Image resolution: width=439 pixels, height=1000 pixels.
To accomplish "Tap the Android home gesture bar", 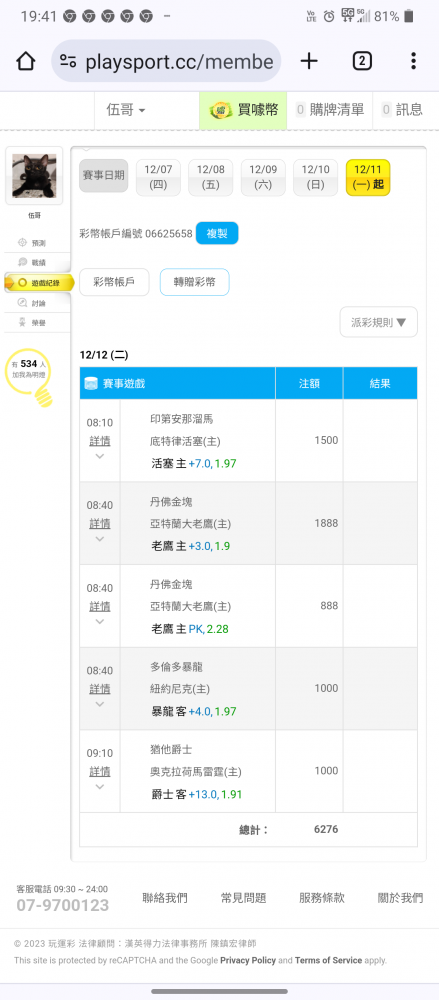I will tap(220, 991).
